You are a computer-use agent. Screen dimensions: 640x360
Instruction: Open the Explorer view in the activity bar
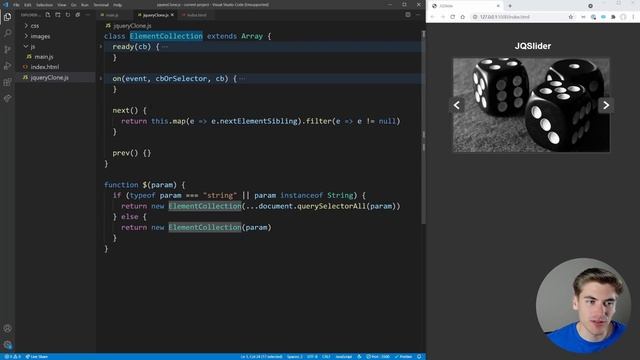click(x=7, y=17)
